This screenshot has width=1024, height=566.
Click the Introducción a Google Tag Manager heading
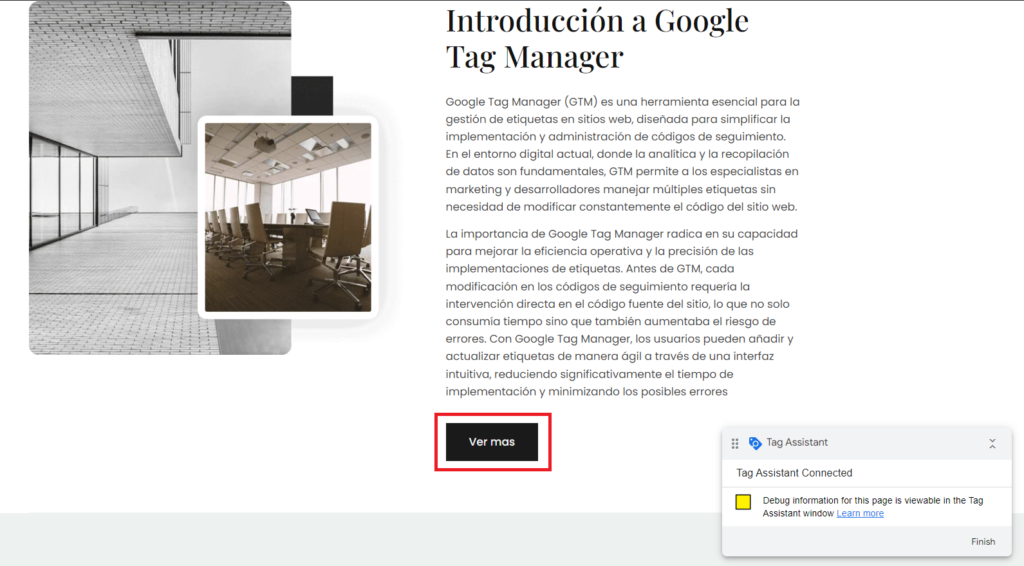(597, 38)
